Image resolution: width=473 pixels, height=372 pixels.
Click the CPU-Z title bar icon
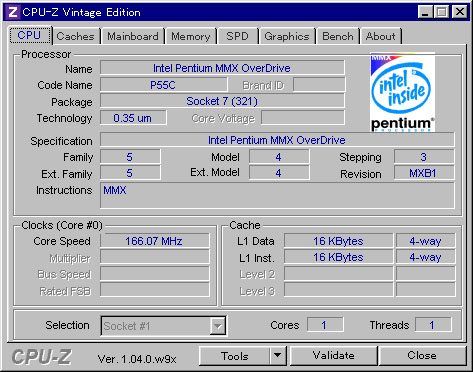pos(13,12)
